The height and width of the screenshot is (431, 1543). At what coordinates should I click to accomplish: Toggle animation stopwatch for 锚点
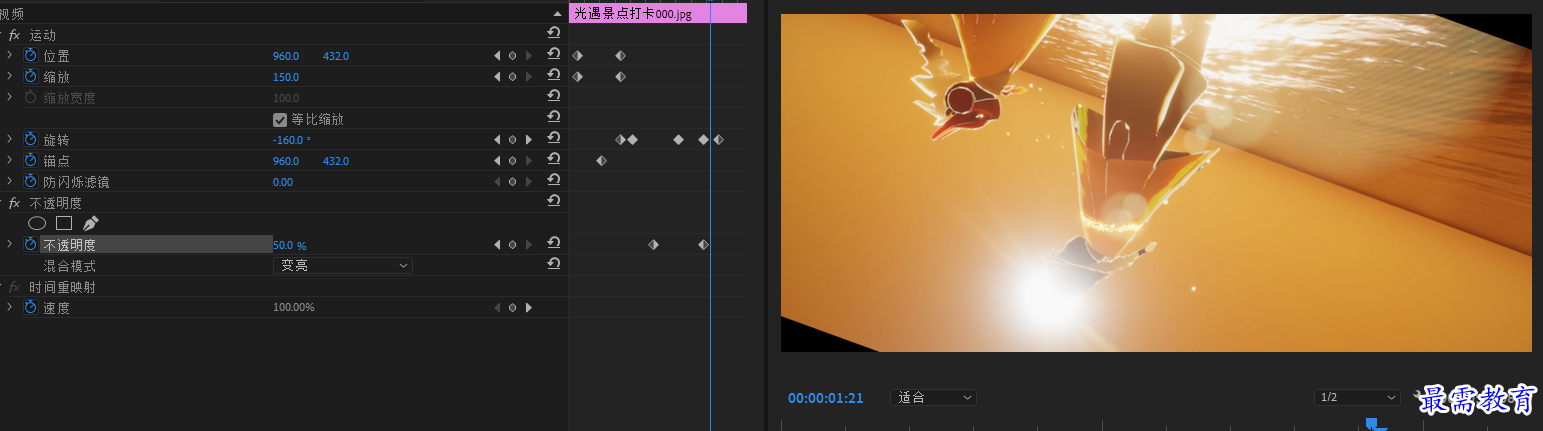(x=30, y=160)
